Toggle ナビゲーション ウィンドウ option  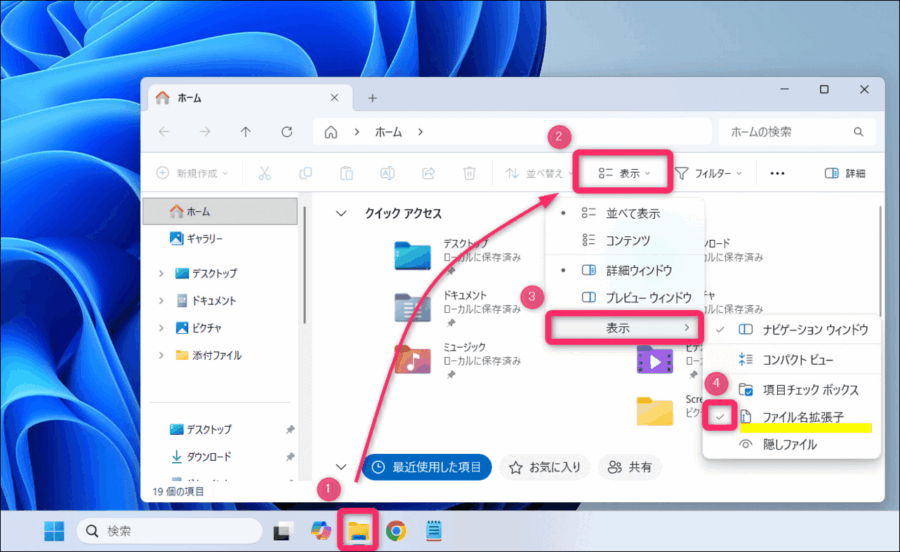point(792,329)
